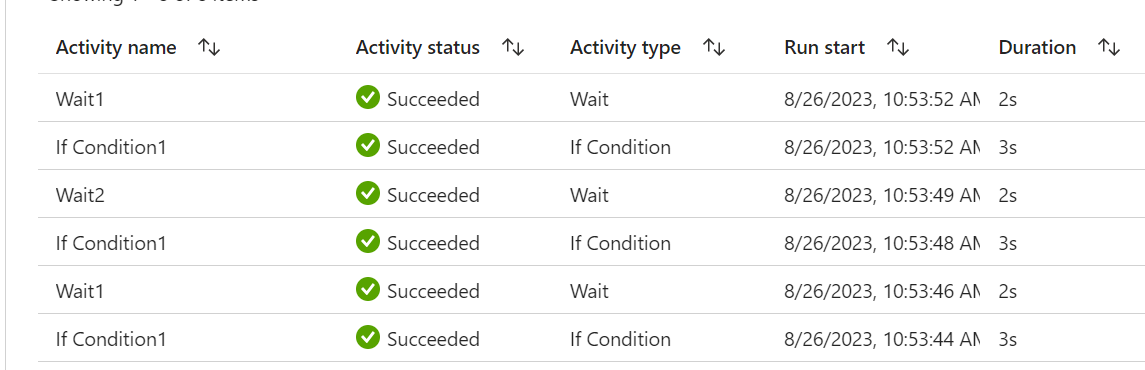Select the Activity name column header
Screen dimensions: 1145x370
coord(116,48)
